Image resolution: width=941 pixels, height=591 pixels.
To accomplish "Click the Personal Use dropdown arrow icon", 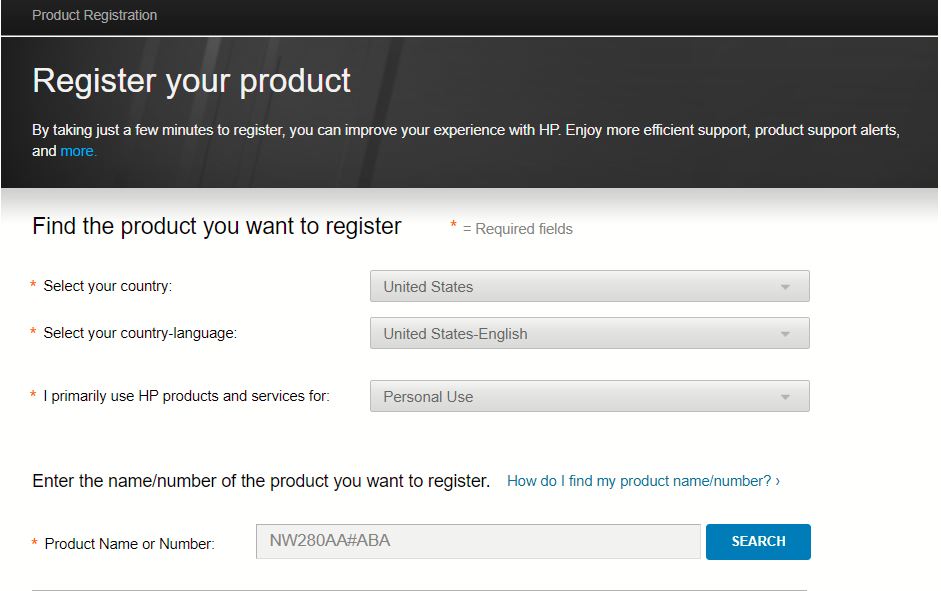I will [785, 397].
